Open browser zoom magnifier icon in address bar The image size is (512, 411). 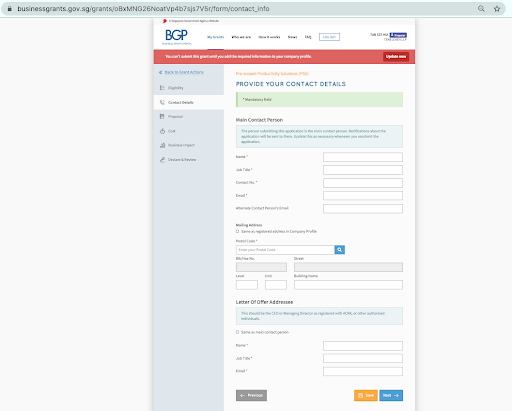coord(481,9)
